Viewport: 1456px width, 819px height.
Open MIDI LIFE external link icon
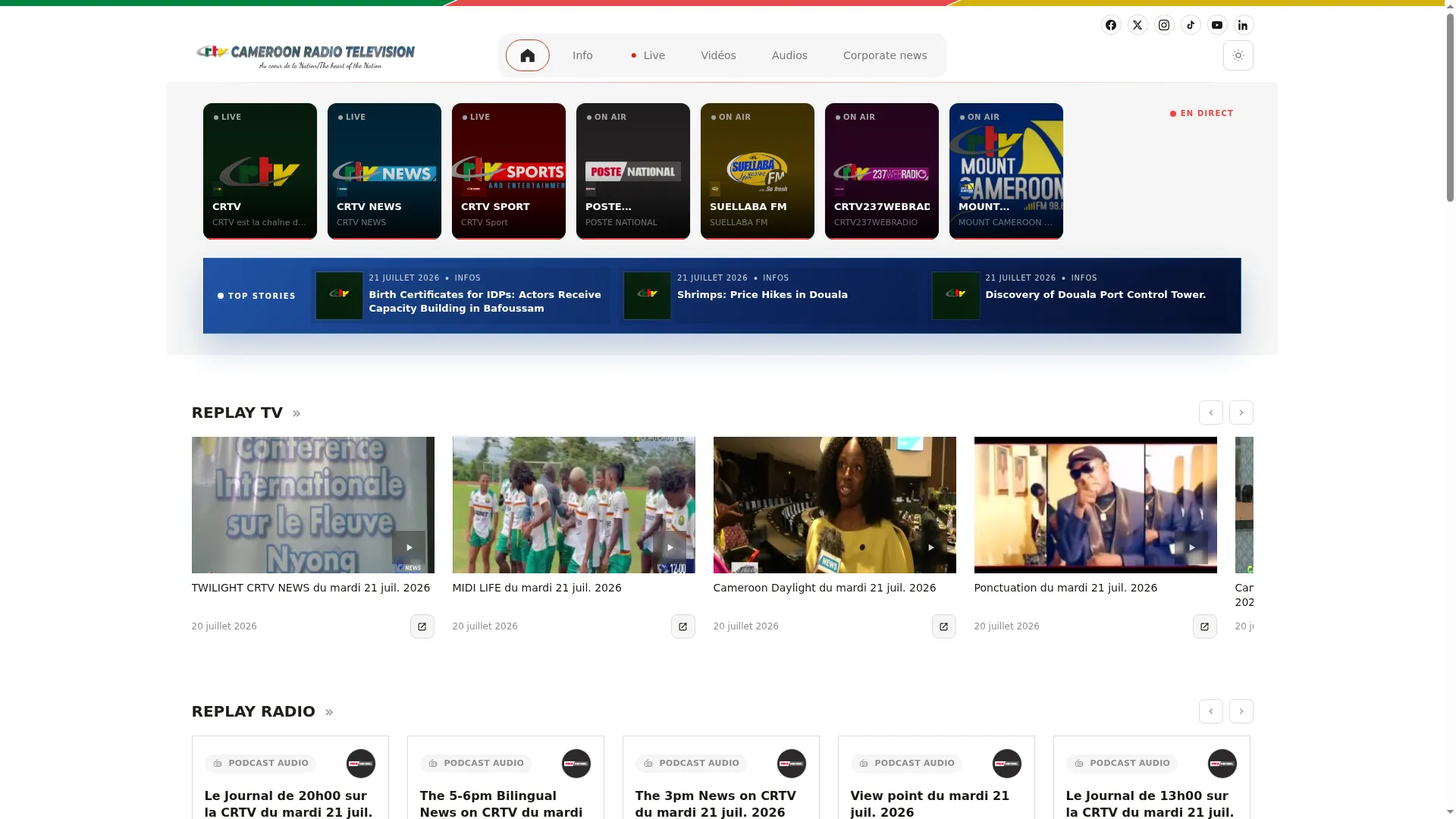tap(683, 626)
